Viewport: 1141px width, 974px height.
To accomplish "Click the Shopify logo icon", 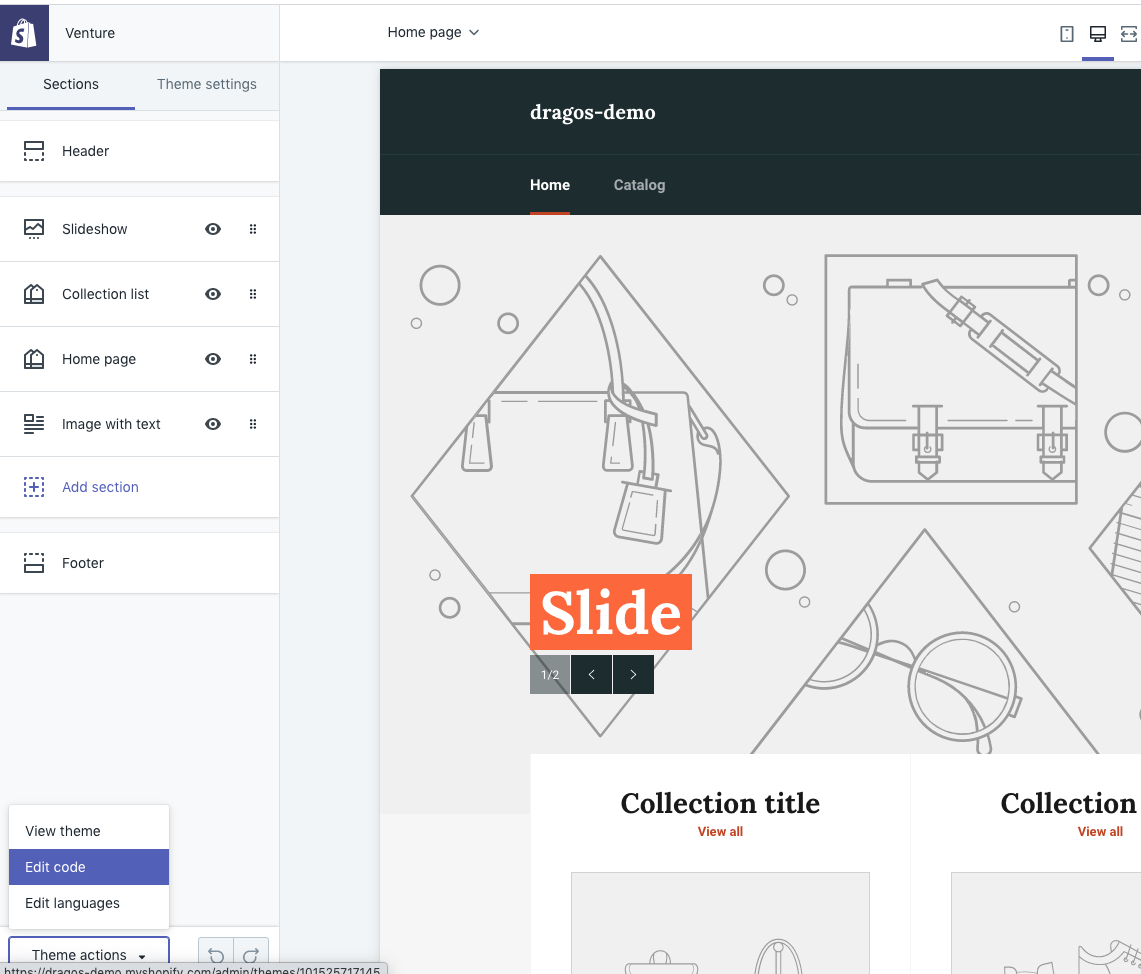I will (x=24, y=33).
